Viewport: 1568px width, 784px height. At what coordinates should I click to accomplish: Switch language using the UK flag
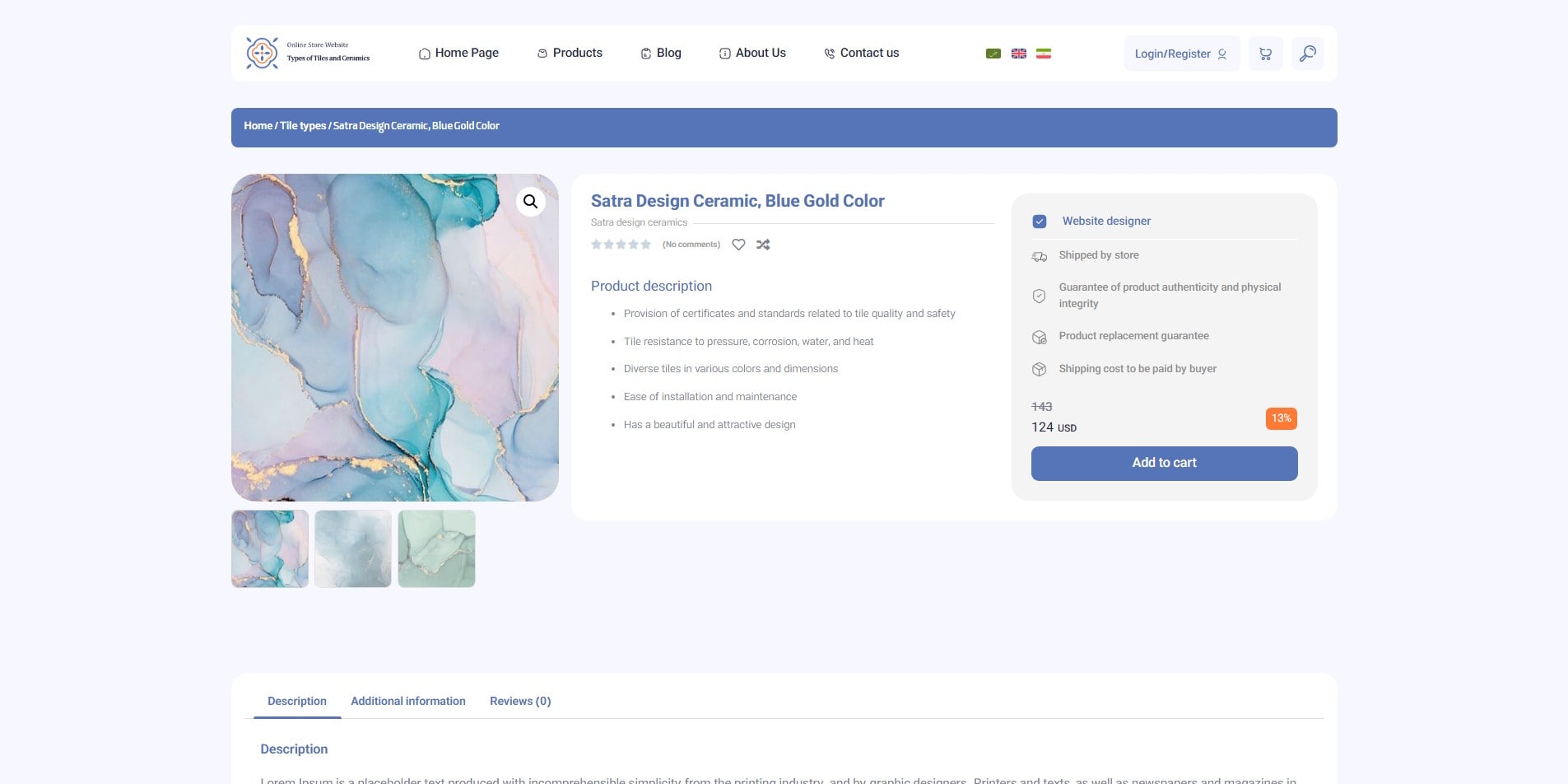[x=1018, y=54]
